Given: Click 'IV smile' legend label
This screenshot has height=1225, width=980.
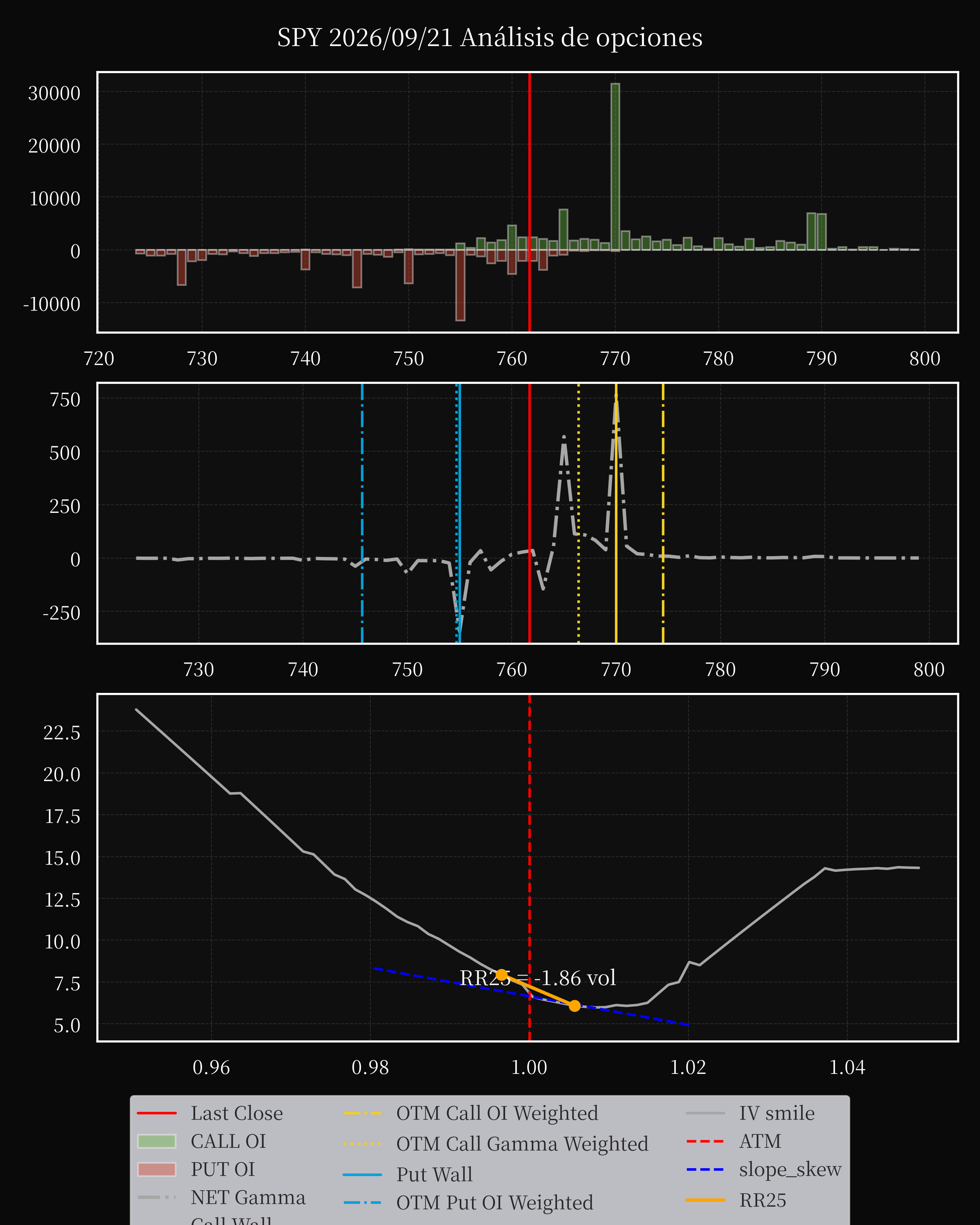Looking at the screenshot, I should click(x=777, y=1113).
